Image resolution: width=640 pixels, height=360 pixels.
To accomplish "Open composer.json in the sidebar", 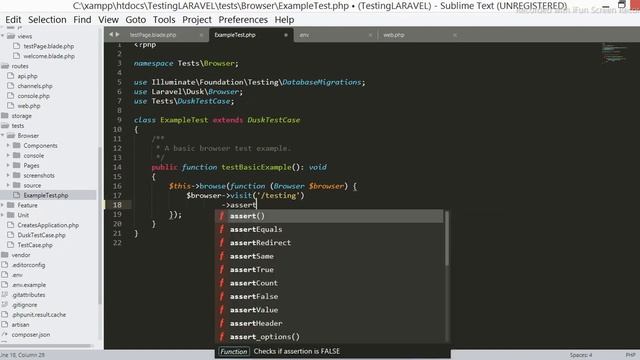I will [31, 334].
